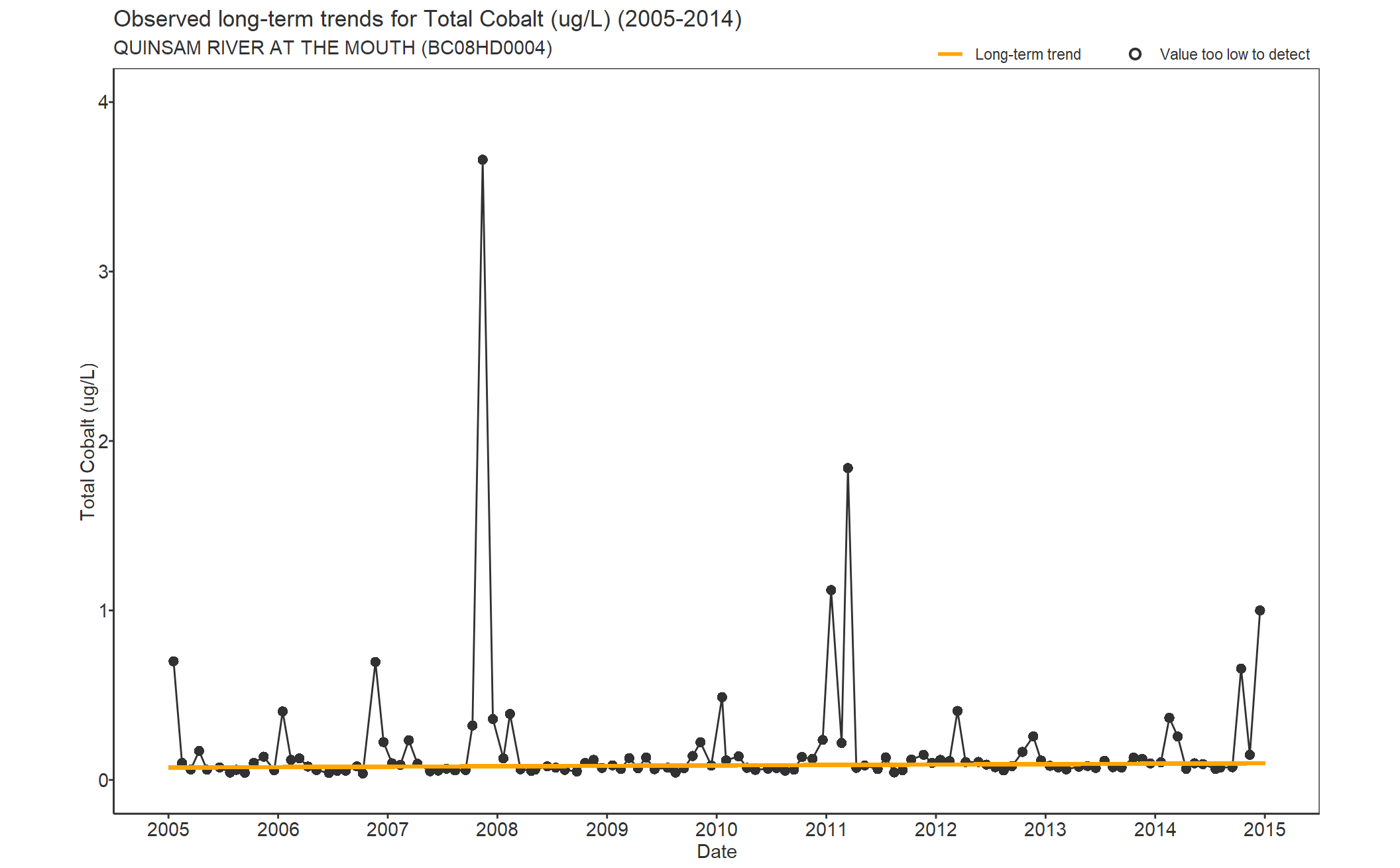Click the x-axis label 2008
Screen dimensions: 1400x868
(497, 830)
